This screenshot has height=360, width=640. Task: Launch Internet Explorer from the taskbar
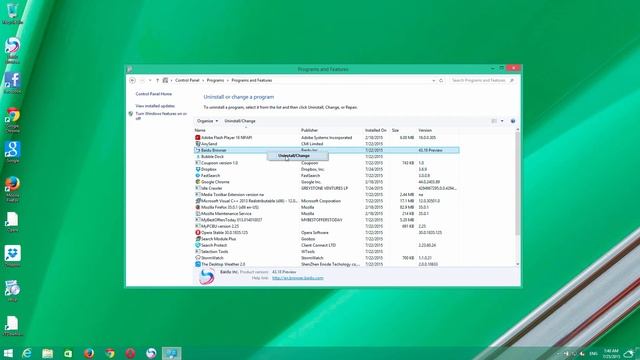tap(27, 353)
